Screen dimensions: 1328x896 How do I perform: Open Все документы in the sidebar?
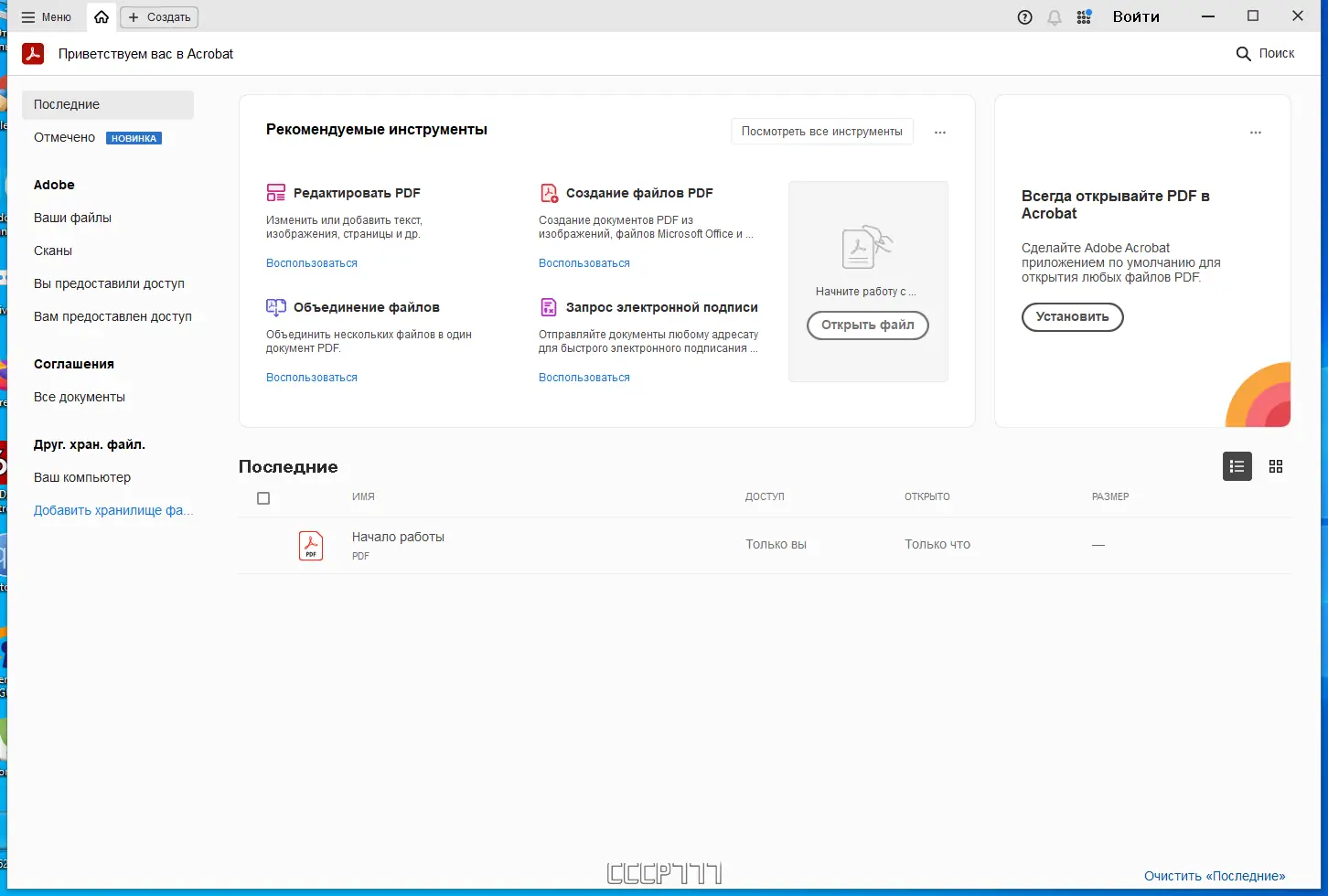pos(80,397)
